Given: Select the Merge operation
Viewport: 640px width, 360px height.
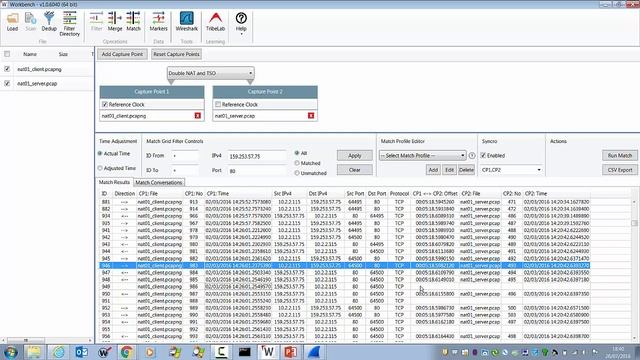Looking at the screenshot, I should point(115,22).
